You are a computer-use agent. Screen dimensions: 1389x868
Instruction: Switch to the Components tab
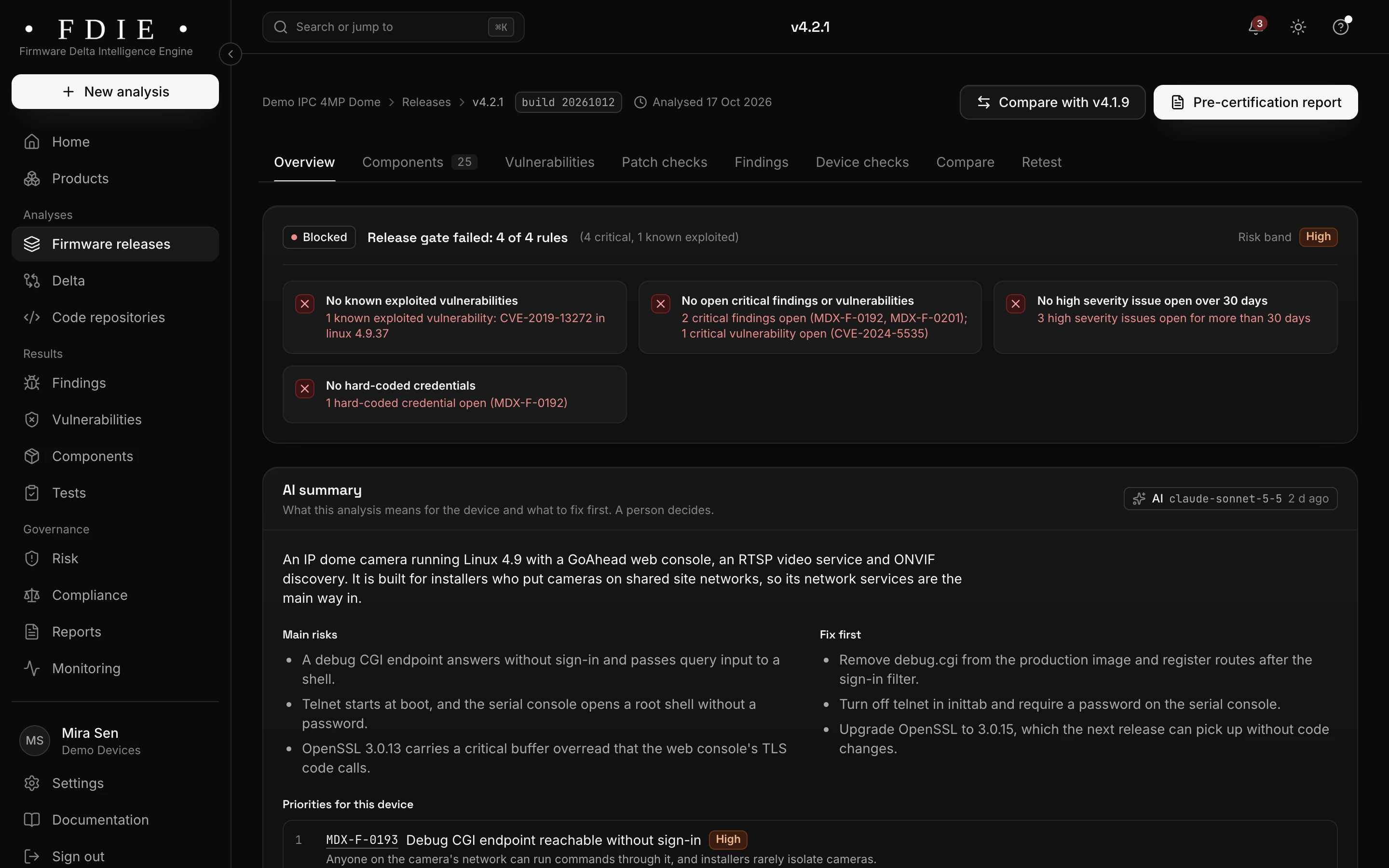[420, 163]
